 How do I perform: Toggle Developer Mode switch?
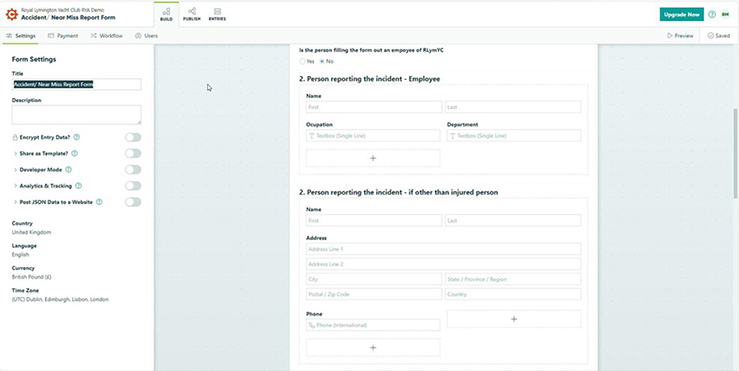click(x=133, y=170)
